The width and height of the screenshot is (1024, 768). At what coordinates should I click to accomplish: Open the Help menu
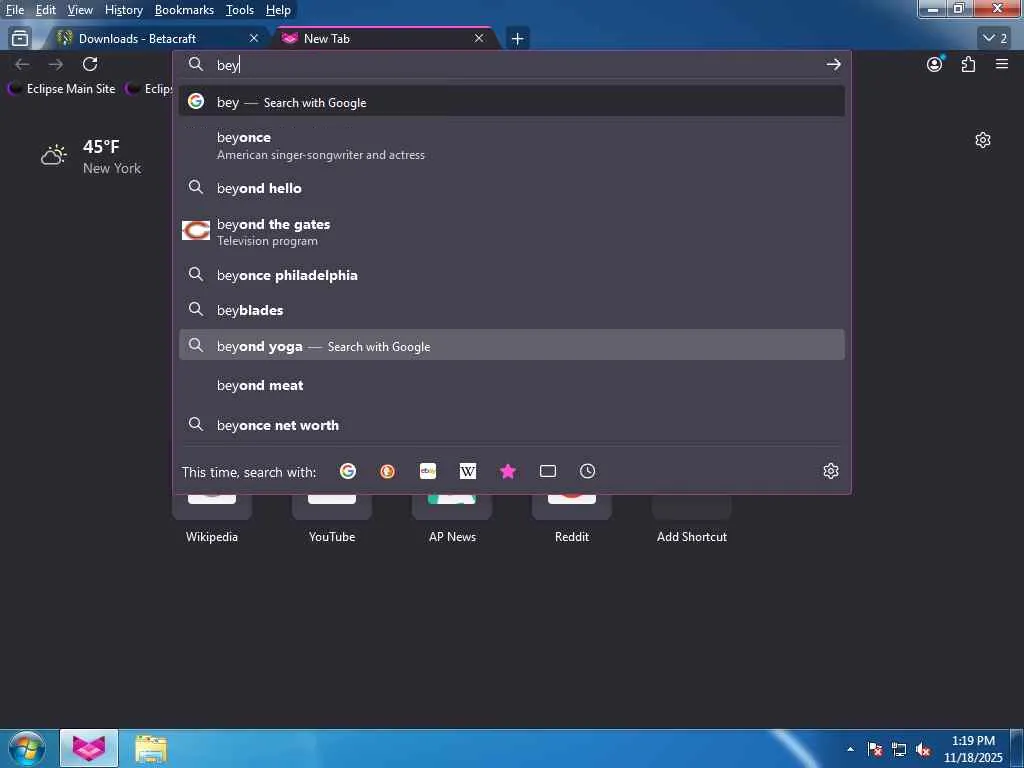pos(278,10)
